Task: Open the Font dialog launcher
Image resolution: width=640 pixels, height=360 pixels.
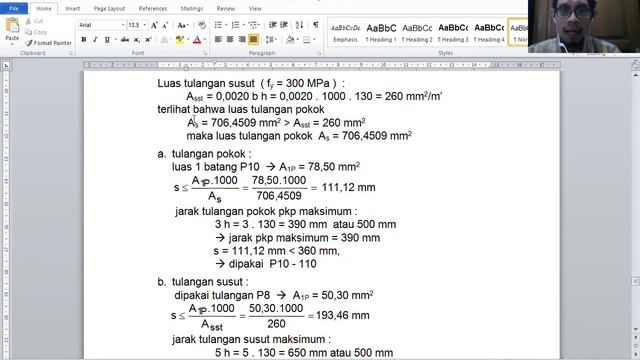Action: tap(205, 53)
